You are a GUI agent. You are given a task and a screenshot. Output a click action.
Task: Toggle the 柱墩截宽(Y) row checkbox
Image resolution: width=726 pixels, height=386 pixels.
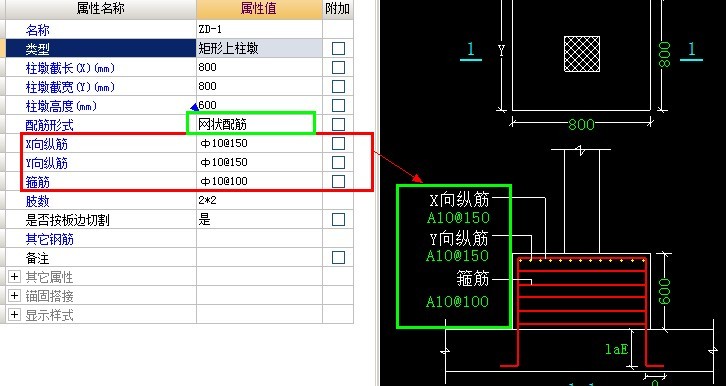(x=338, y=86)
